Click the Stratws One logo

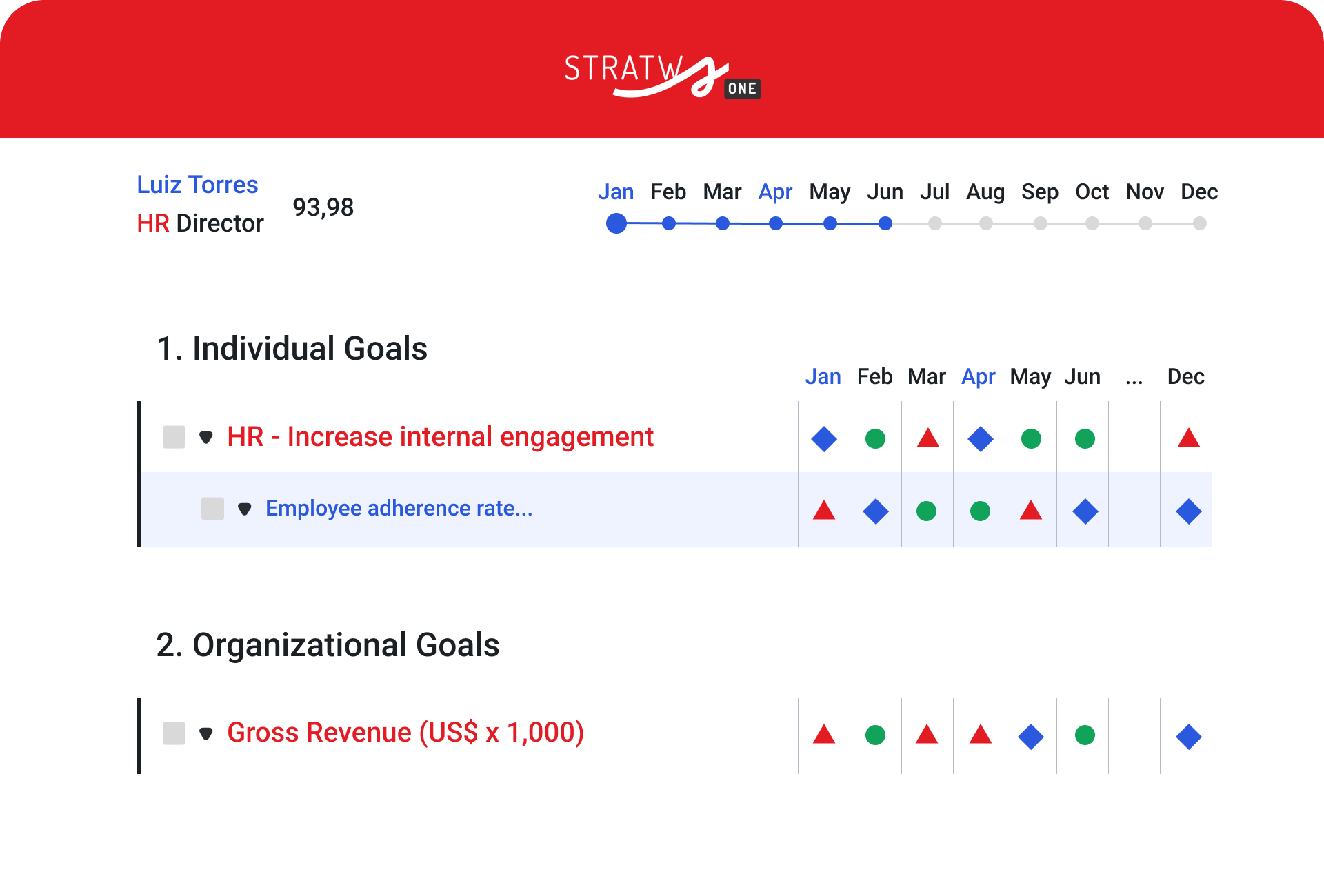[661, 76]
